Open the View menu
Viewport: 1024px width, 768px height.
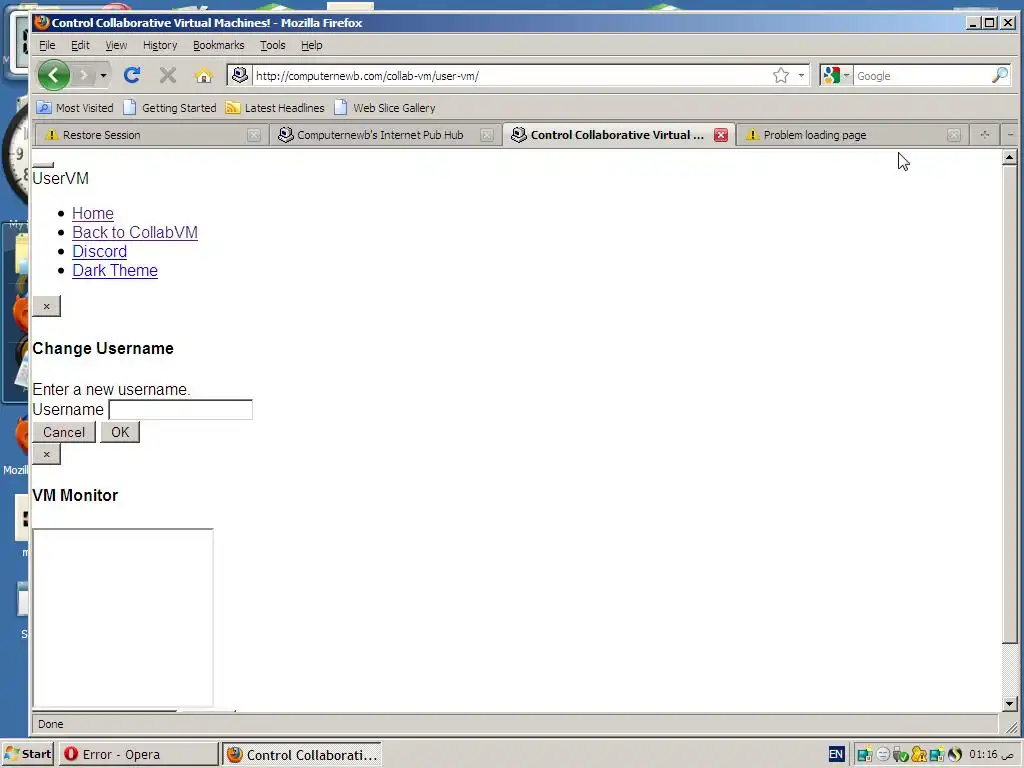point(116,45)
